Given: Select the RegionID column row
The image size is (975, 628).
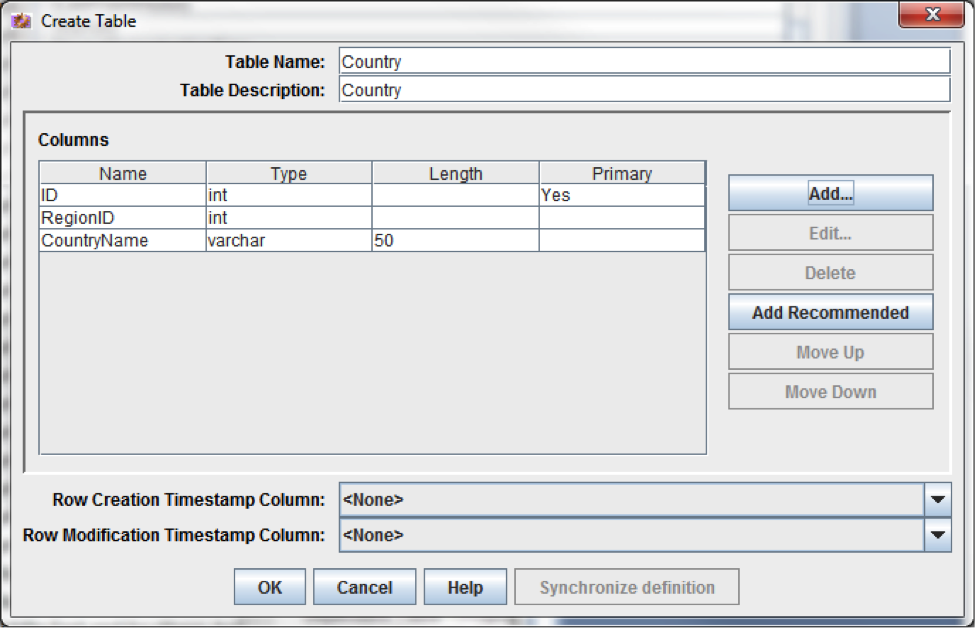Looking at the screenshot, I should (372, 218).
